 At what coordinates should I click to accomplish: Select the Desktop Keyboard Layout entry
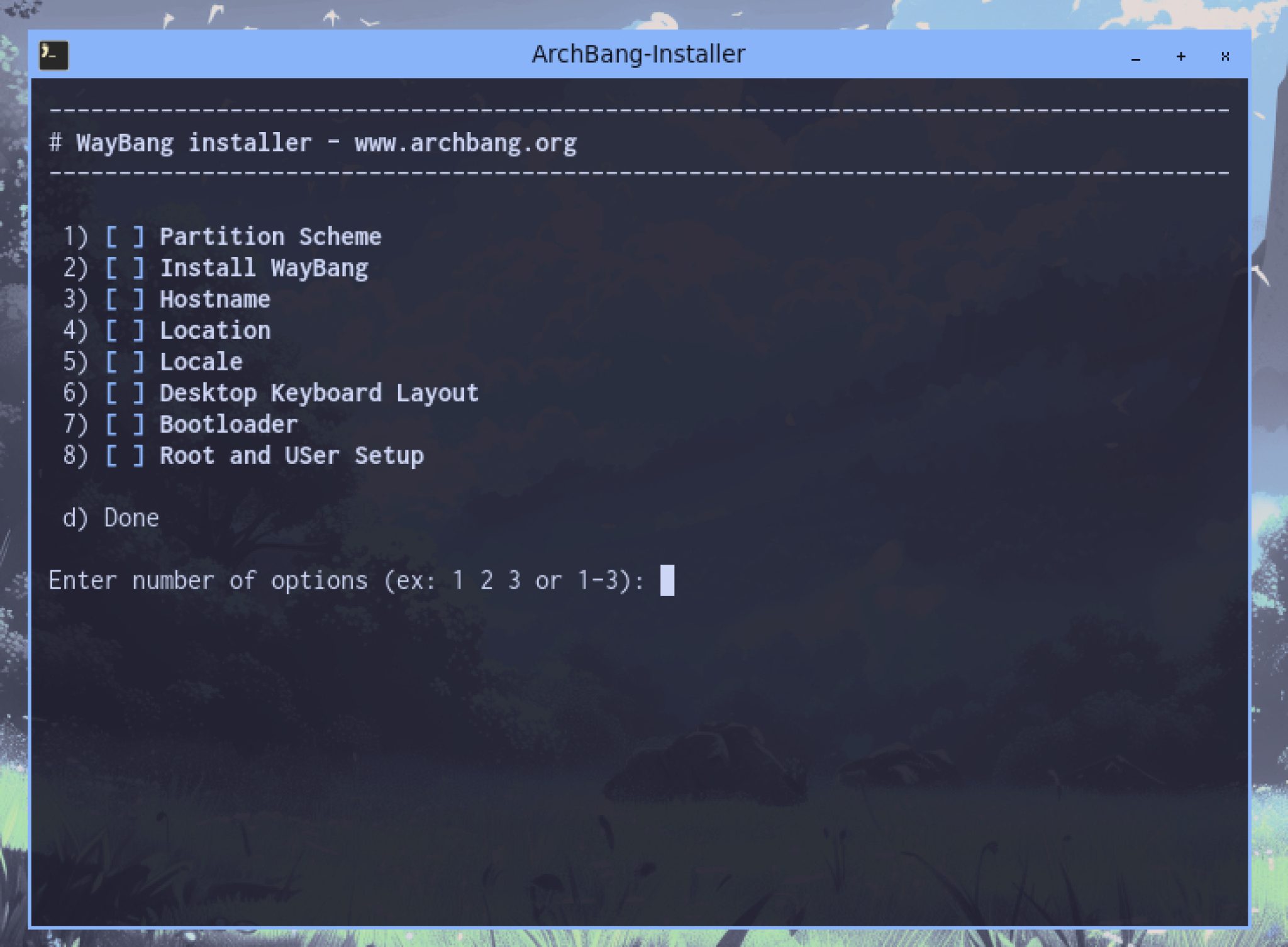click(x=319, y=394)
